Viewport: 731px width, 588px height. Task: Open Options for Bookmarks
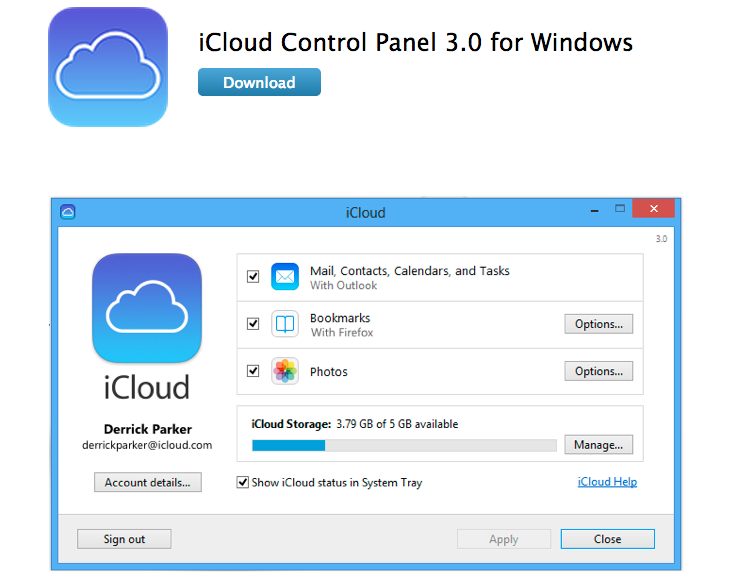[x=599, y=324]
